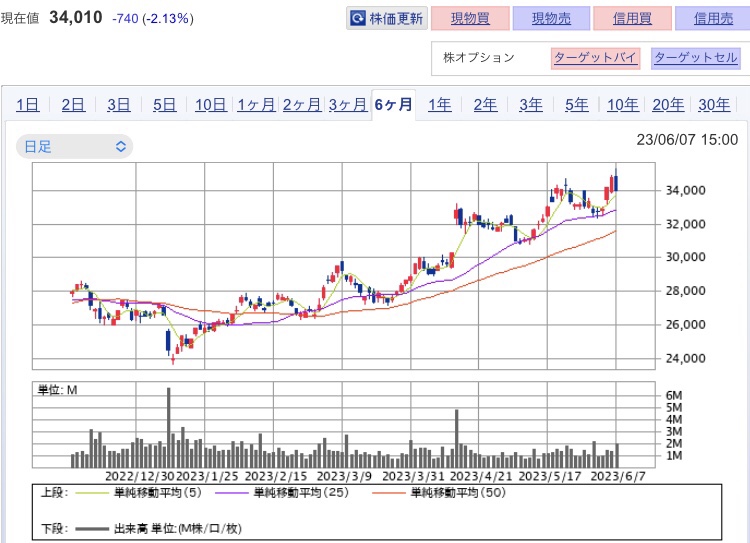Image resolution: width=750 pixels, height=543 pixels.
Task: Switch to the 2年 chart period
Action: (485, 104)
